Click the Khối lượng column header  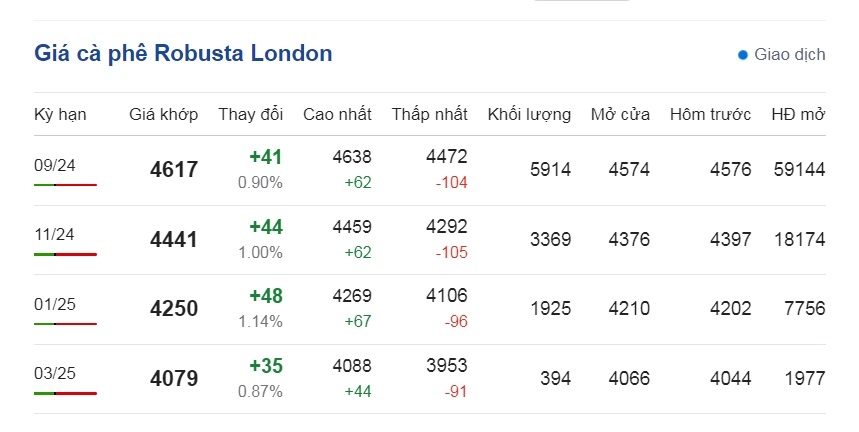(529, 114)
